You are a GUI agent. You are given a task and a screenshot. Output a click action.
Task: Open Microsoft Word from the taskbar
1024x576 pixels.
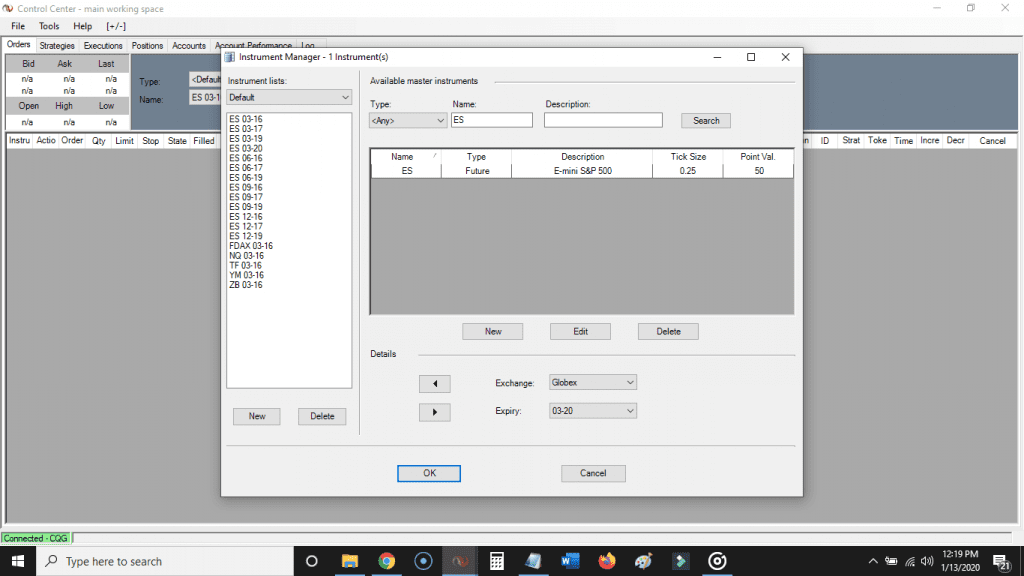(570, 561)
